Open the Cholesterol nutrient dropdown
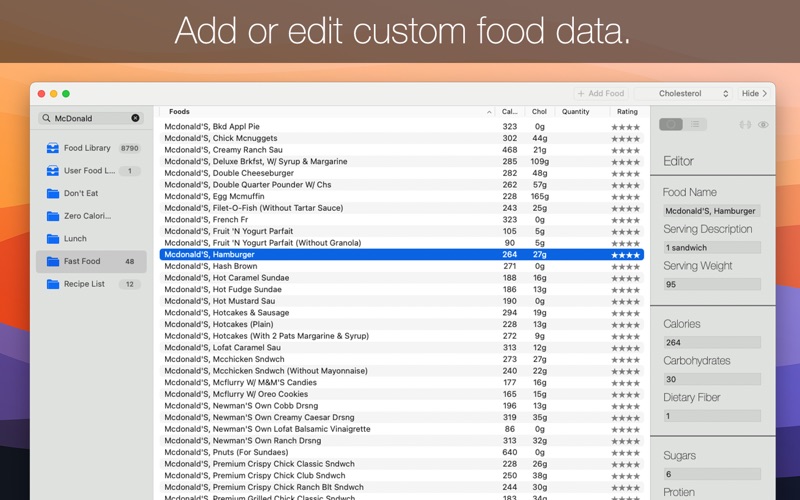This screenshot has height=500, width=800. coord(683,93)
